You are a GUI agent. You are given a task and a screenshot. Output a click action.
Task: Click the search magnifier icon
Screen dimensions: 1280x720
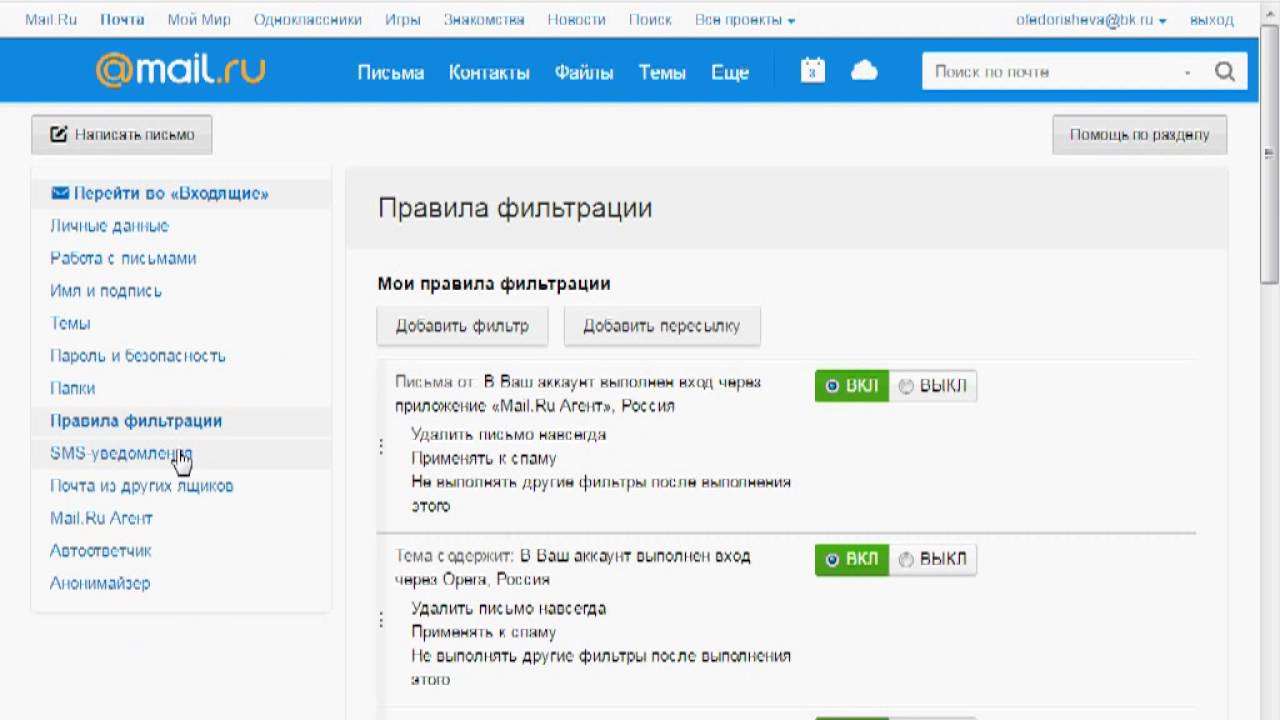[x=1225, y=72]
